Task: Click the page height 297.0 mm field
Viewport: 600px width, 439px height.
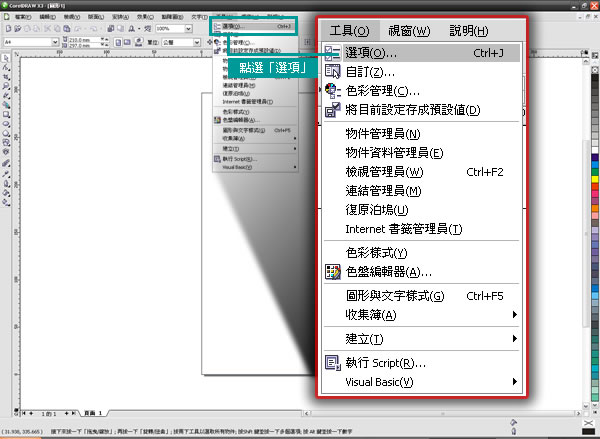Action: 83,45
